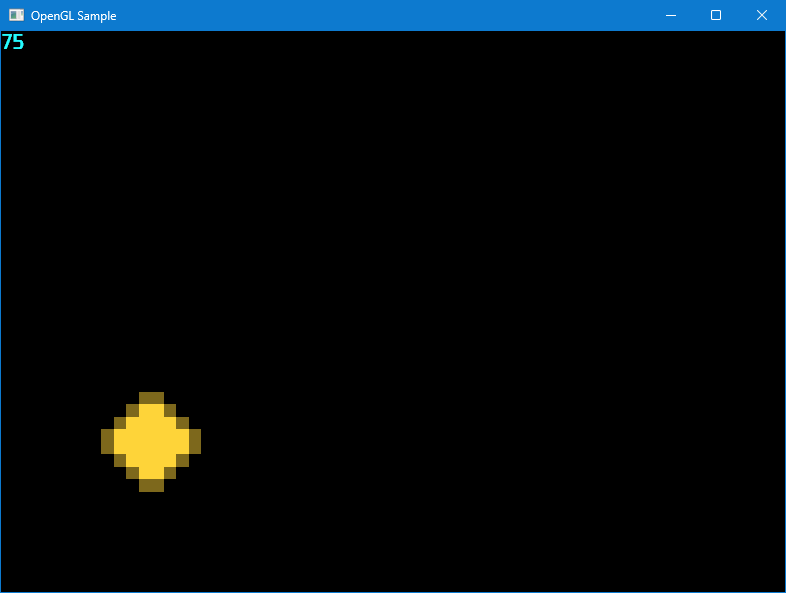Click the cyan counter text "75"
786x593 pixels.
13,42
